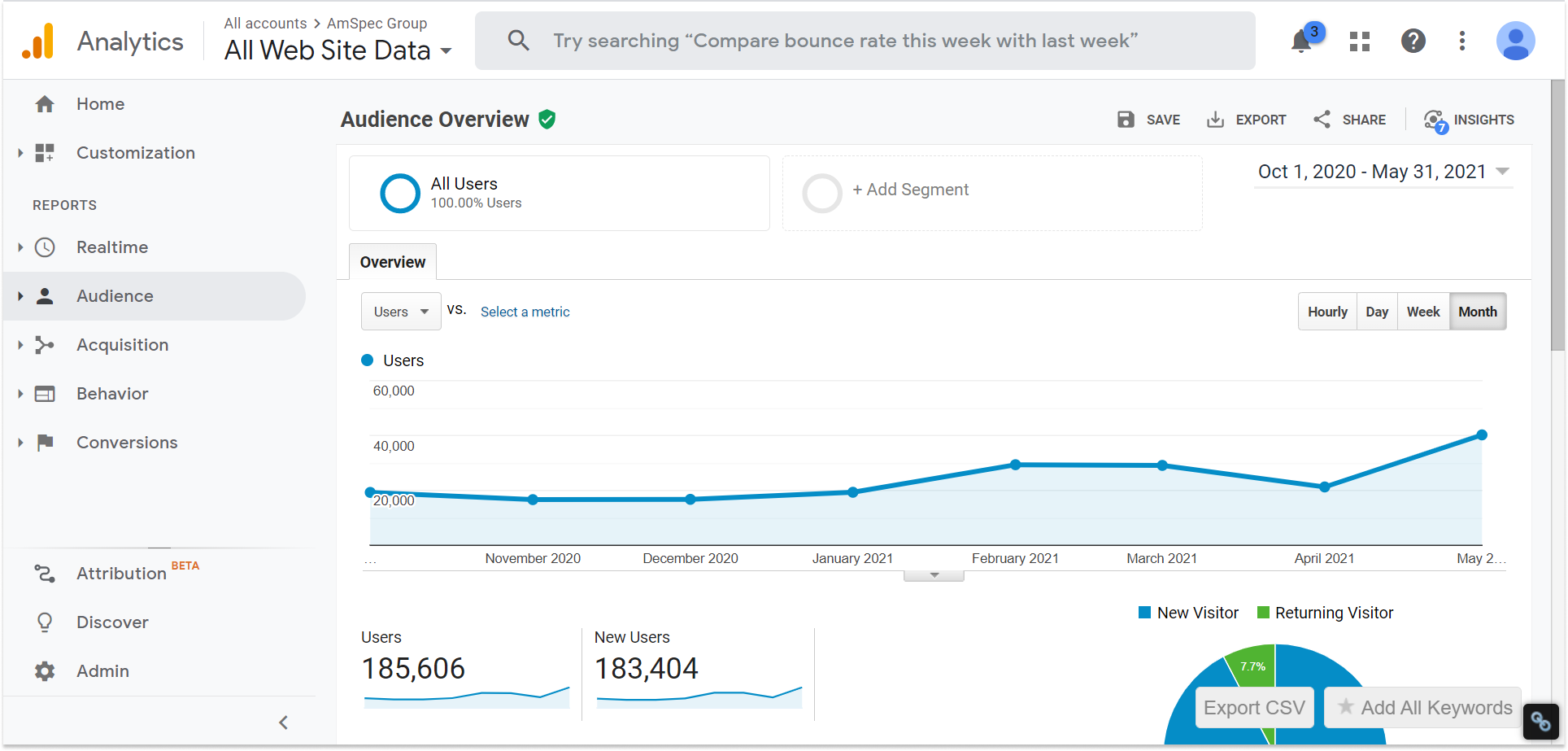Viewport: 1568px width, 751px height.
Task: Open Acquisition reports
Action: [x=123, y=345]
